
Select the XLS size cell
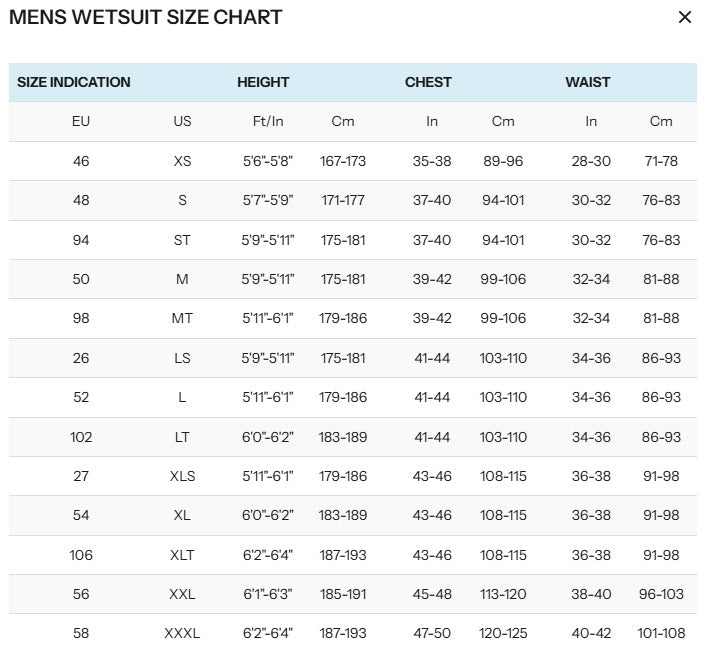(182, 476)
